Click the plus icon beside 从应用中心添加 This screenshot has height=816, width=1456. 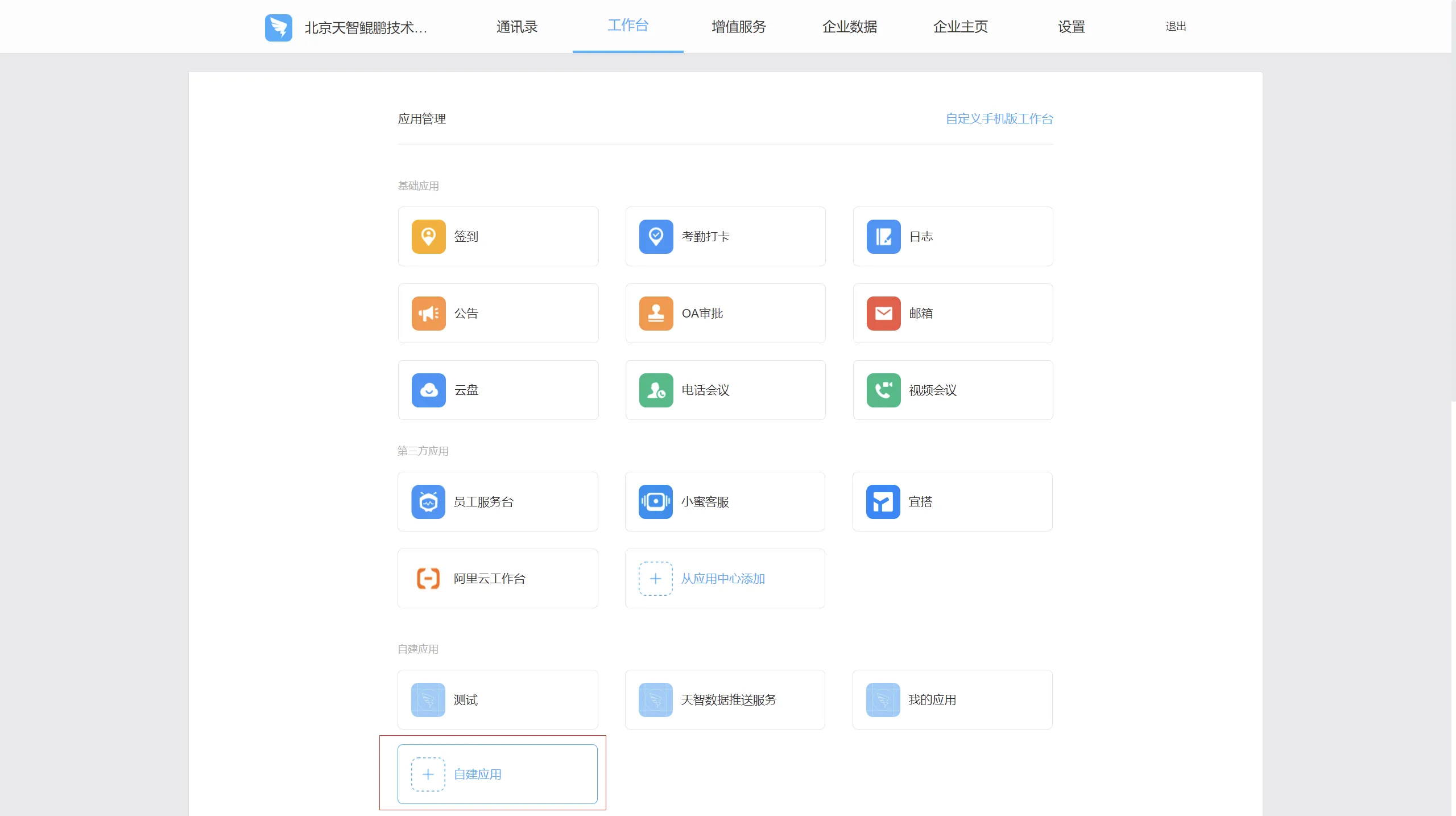(x=655, y=578)
